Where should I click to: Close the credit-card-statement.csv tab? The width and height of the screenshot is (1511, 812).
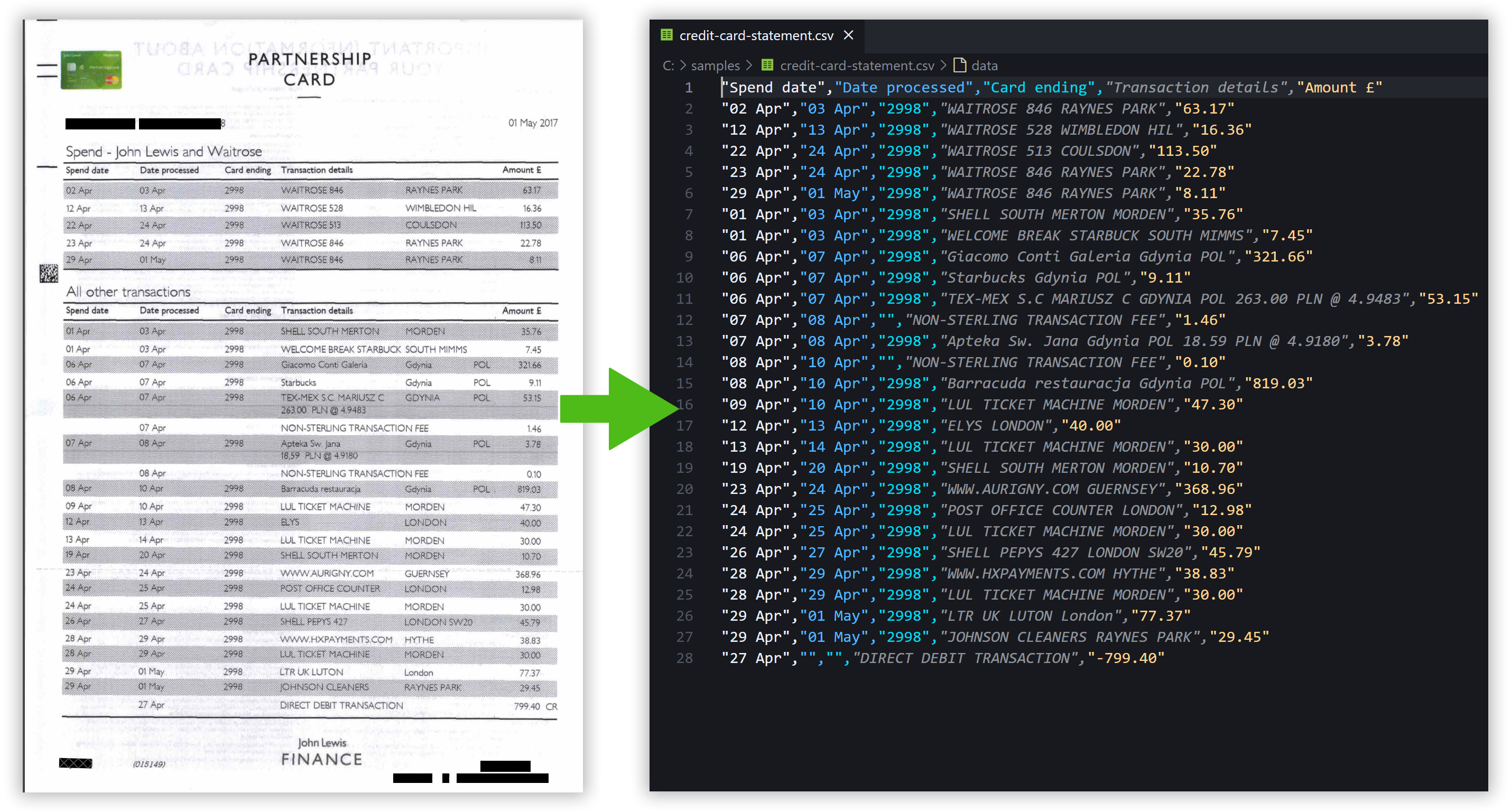point(848,35)
